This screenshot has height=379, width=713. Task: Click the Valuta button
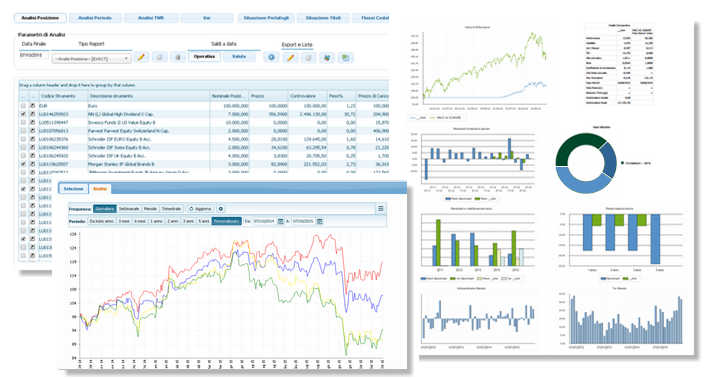click(239, 57)
